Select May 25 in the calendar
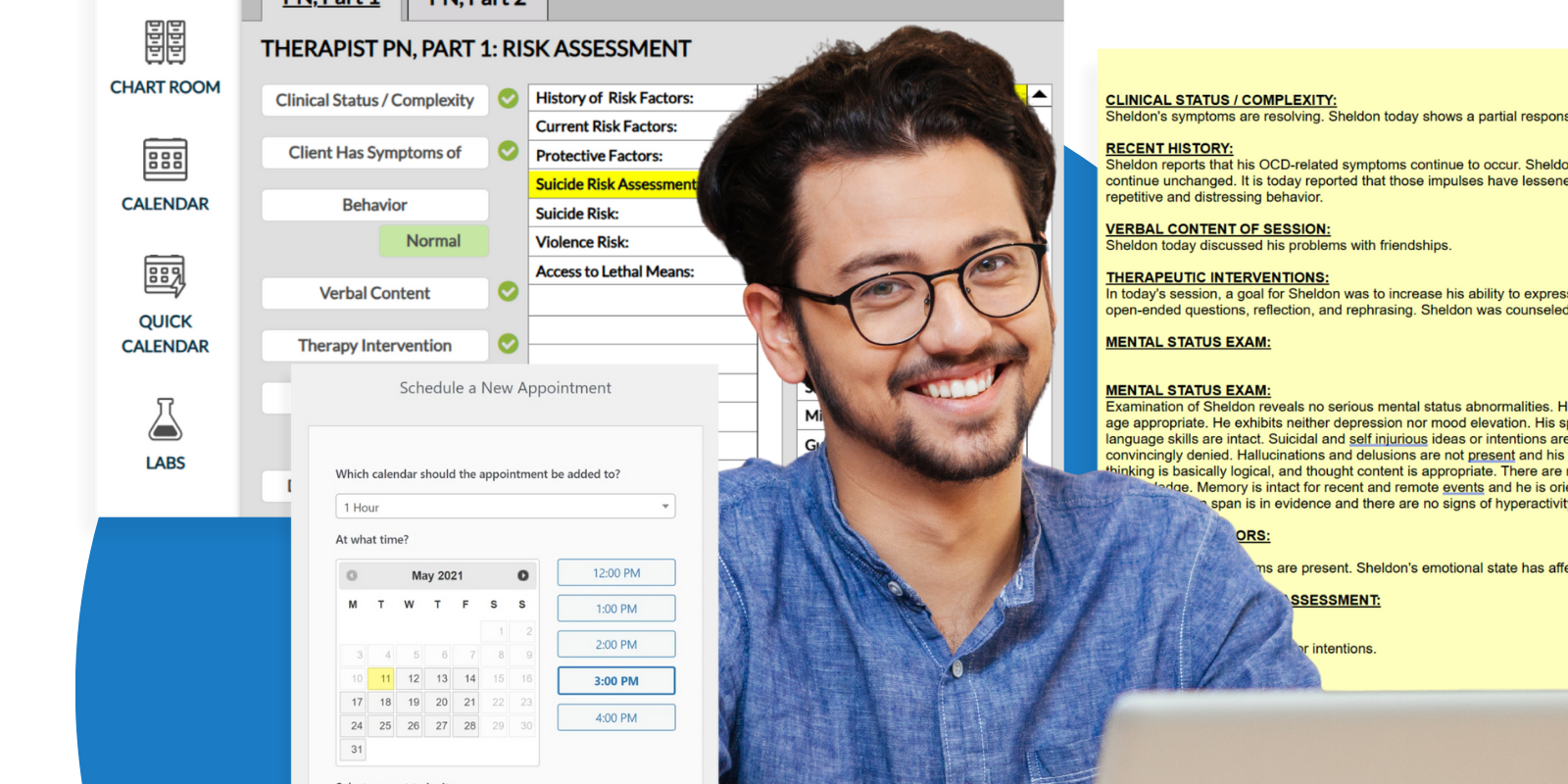This screenshot has width=1568, height=784. [x=381, y=725]
